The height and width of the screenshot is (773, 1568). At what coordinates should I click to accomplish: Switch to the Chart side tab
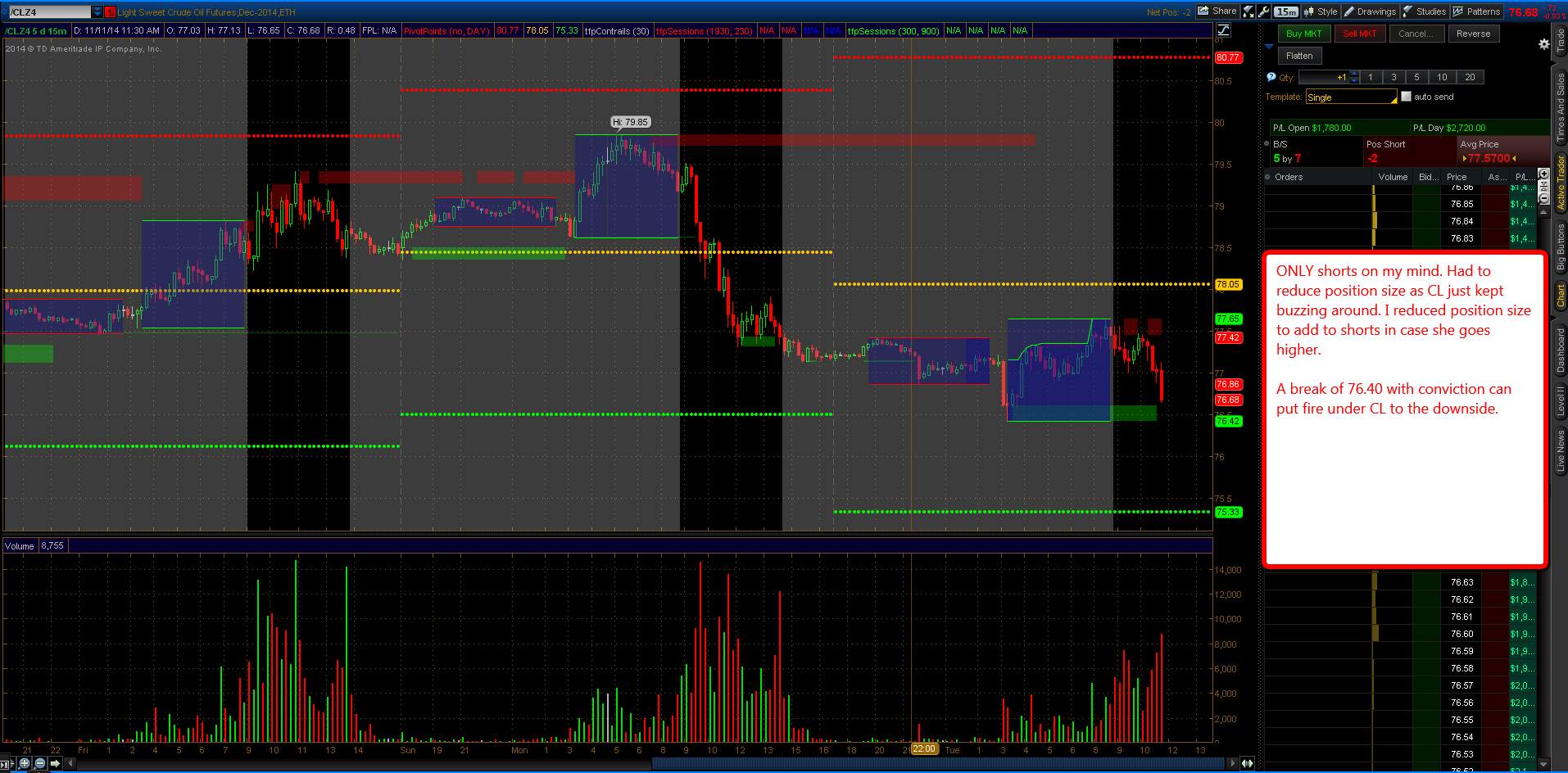(1560, 296)
